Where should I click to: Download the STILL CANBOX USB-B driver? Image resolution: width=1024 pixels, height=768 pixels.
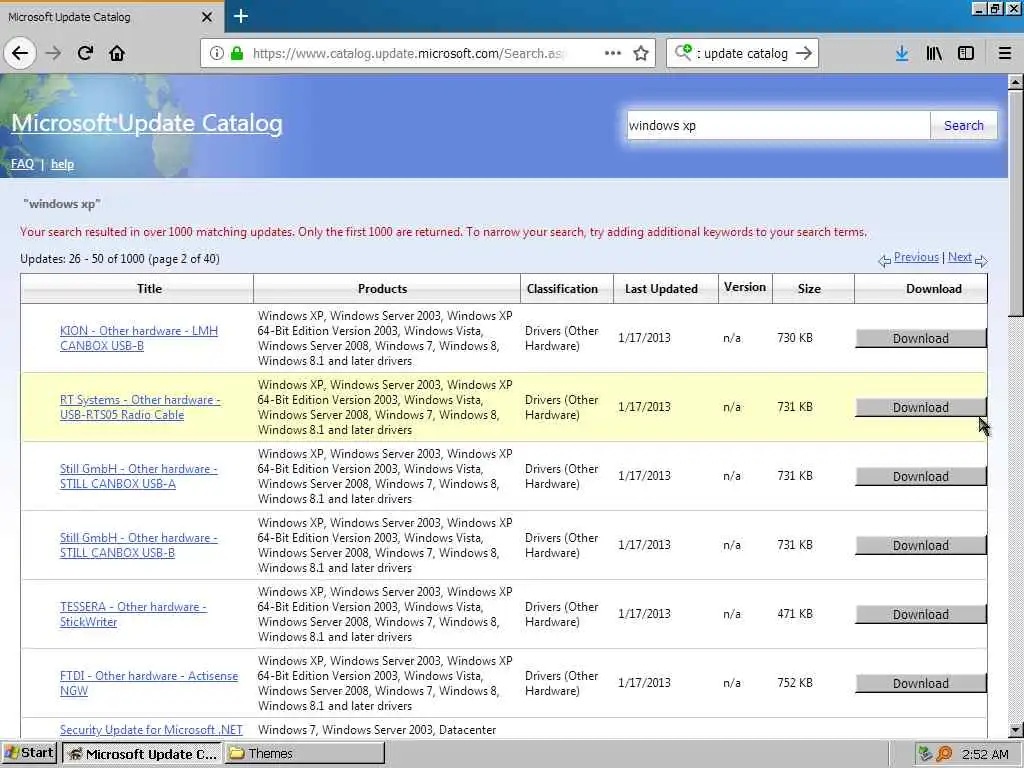pyautogui.click(x=921, y=545)
